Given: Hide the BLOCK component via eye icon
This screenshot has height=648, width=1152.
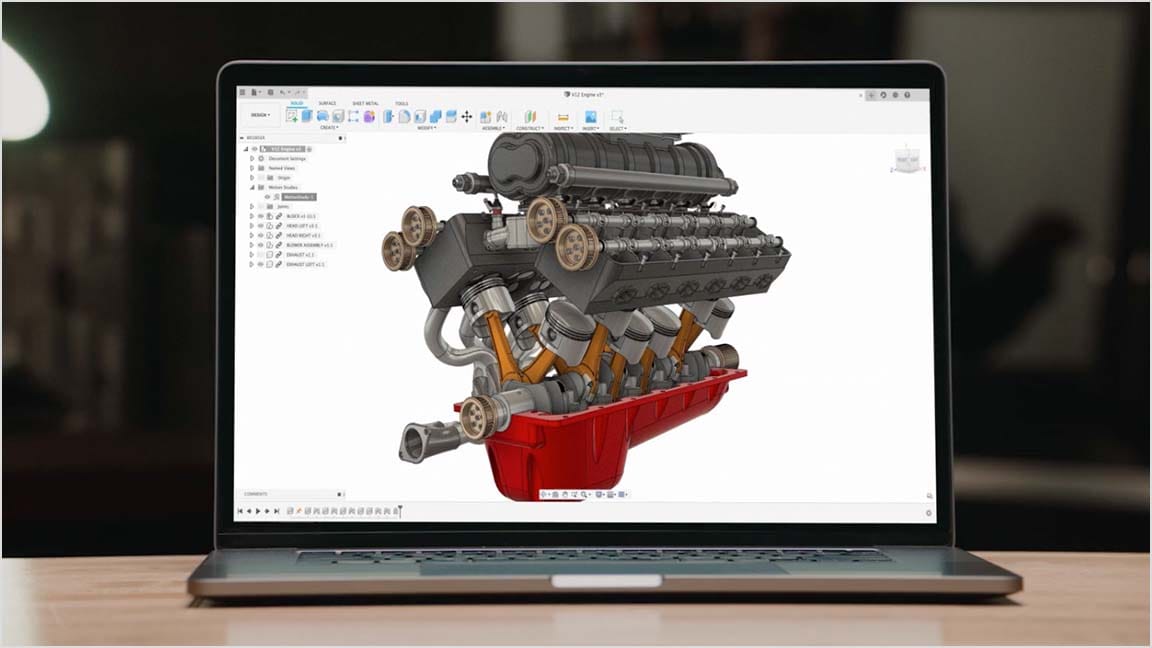Looking at the screenshot, I should click(x=260, y=216).
